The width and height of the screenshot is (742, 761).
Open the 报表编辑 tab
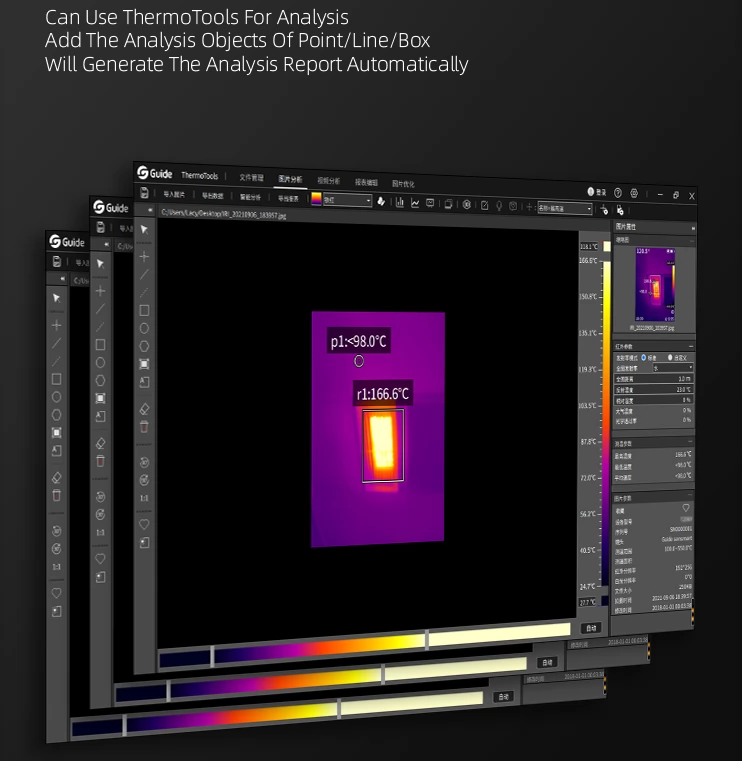366,182
